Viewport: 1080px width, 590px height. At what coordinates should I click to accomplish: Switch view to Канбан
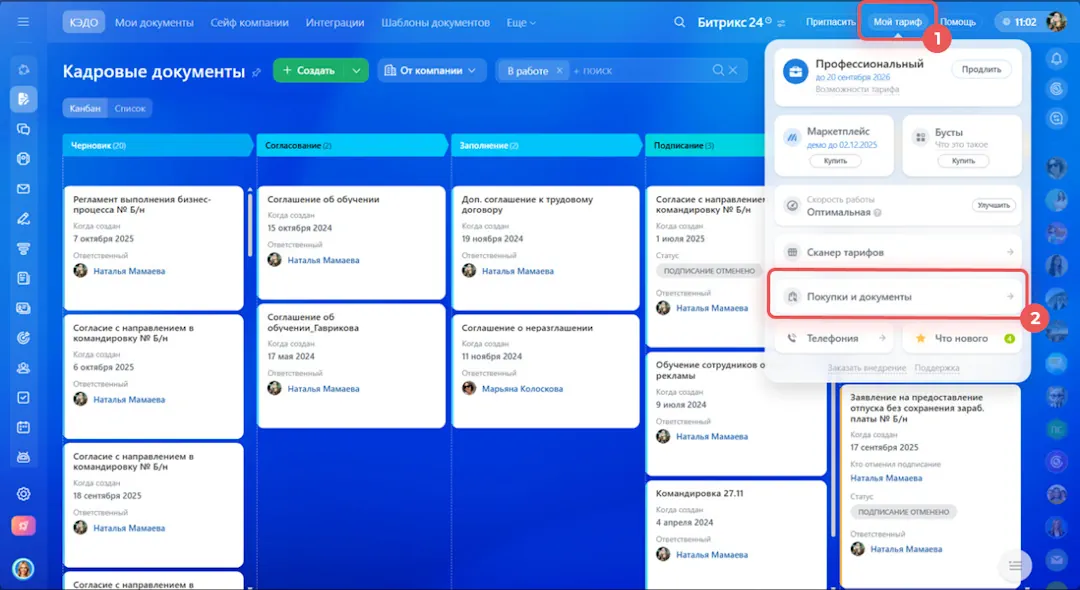coord(84,108)
